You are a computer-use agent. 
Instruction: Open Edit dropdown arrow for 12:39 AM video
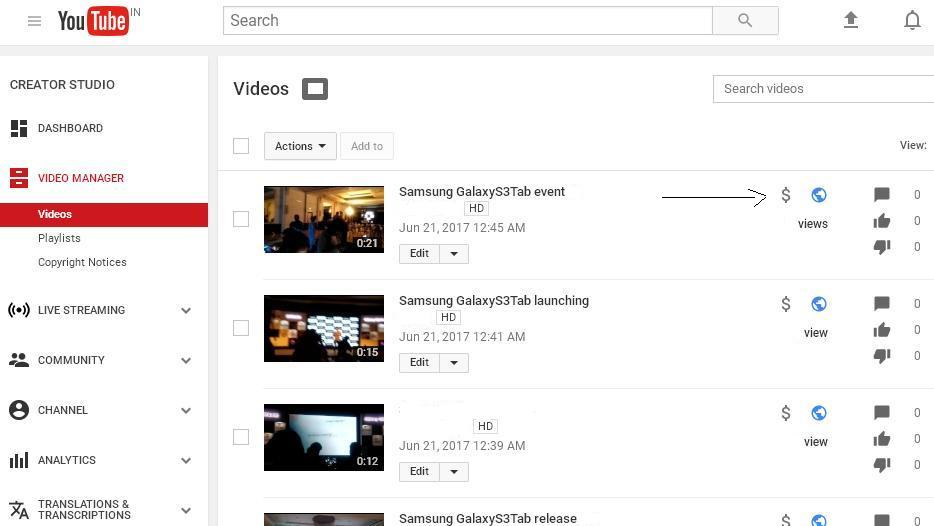pos(454,472)
